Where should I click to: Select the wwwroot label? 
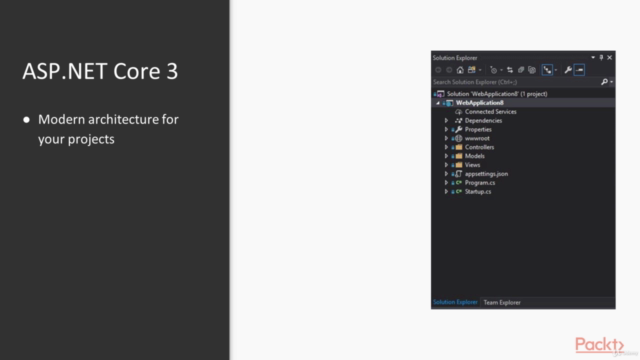(x=477, y=138)
